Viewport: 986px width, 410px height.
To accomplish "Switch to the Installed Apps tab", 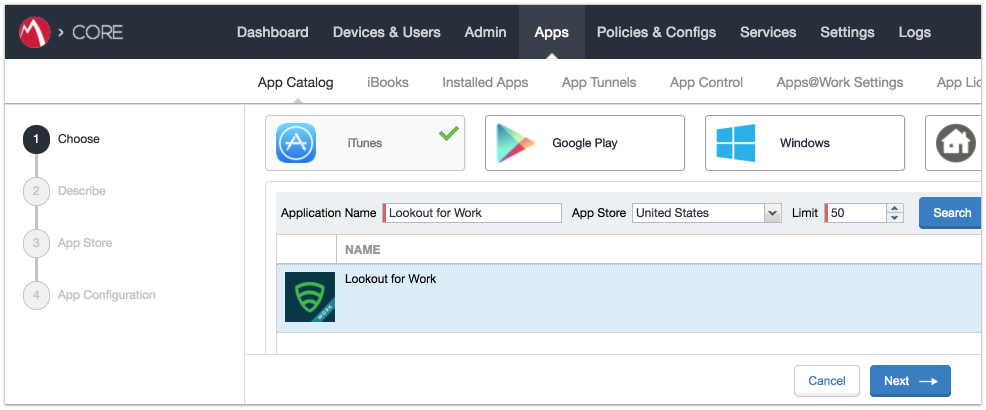I will coord(485,82).
